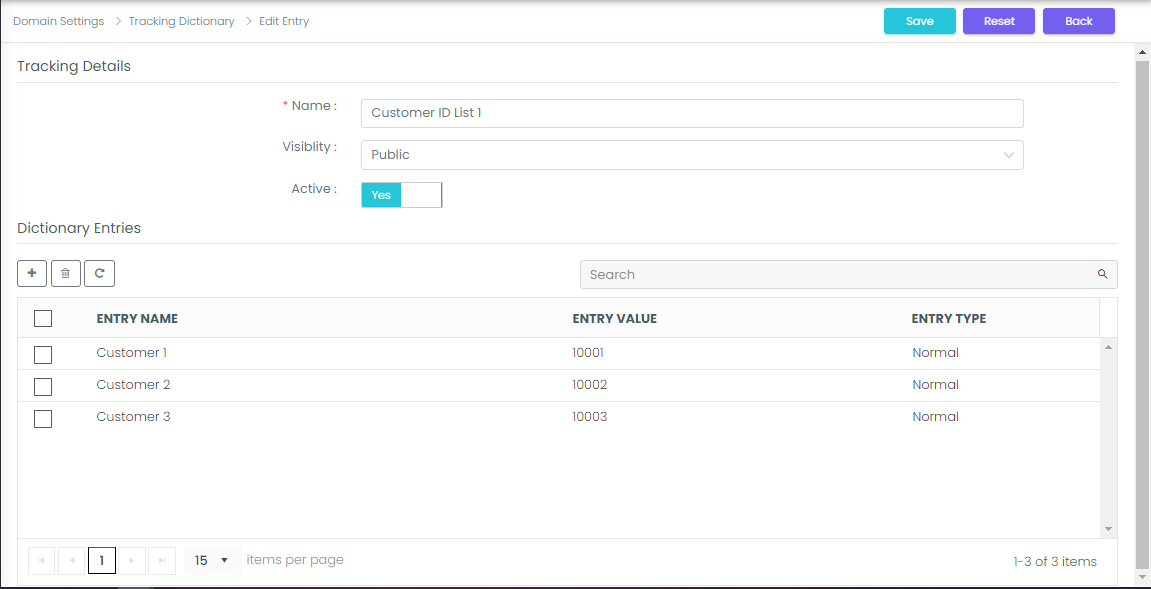This screenshot has width=1151, height=589.
Task: Click the search magnifier icon
Action: [x=1103, y=274]
